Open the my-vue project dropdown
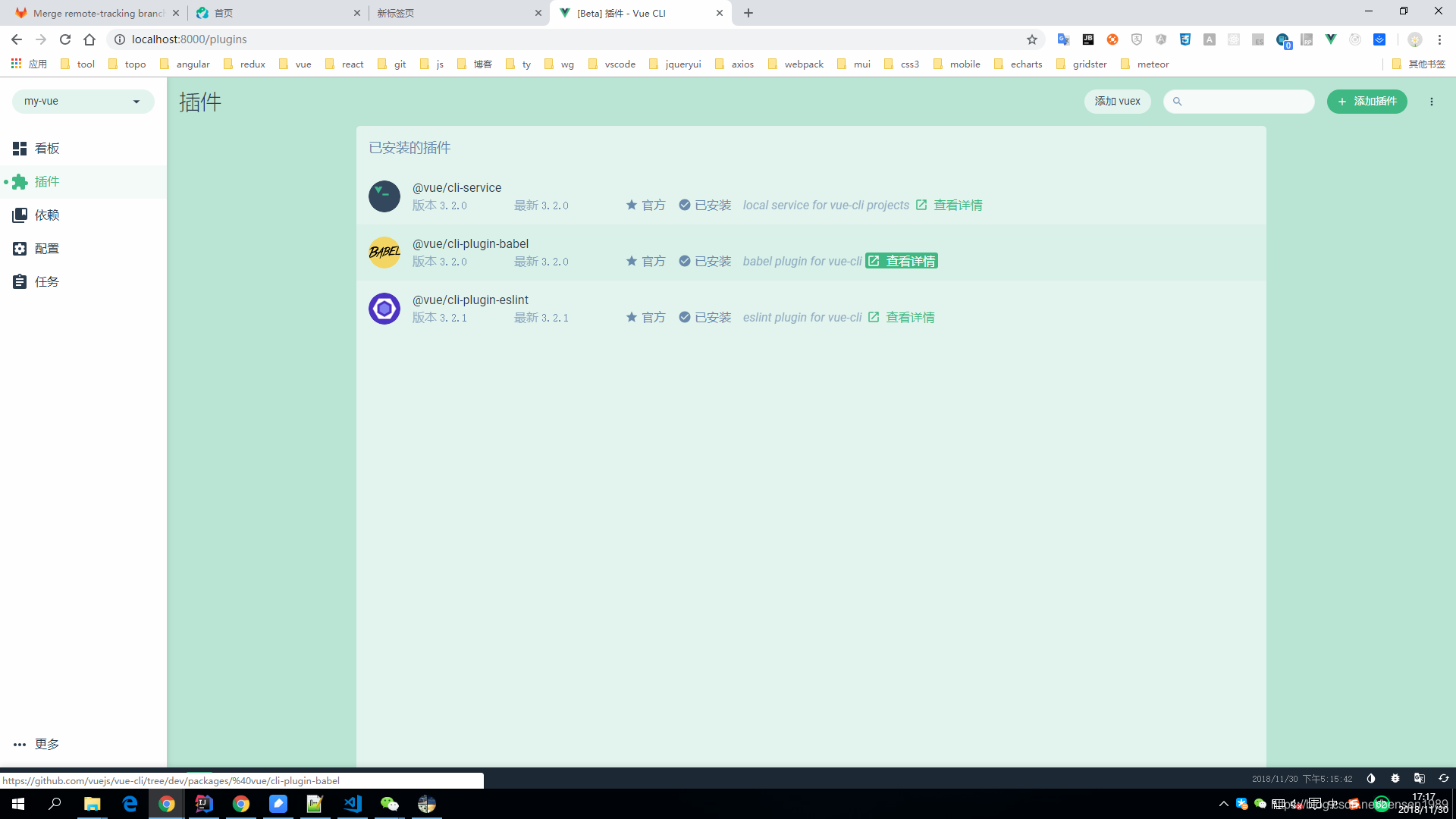The width and height of the screenshot is (1456, 819). pyautogui.click(x=83, y=102)
